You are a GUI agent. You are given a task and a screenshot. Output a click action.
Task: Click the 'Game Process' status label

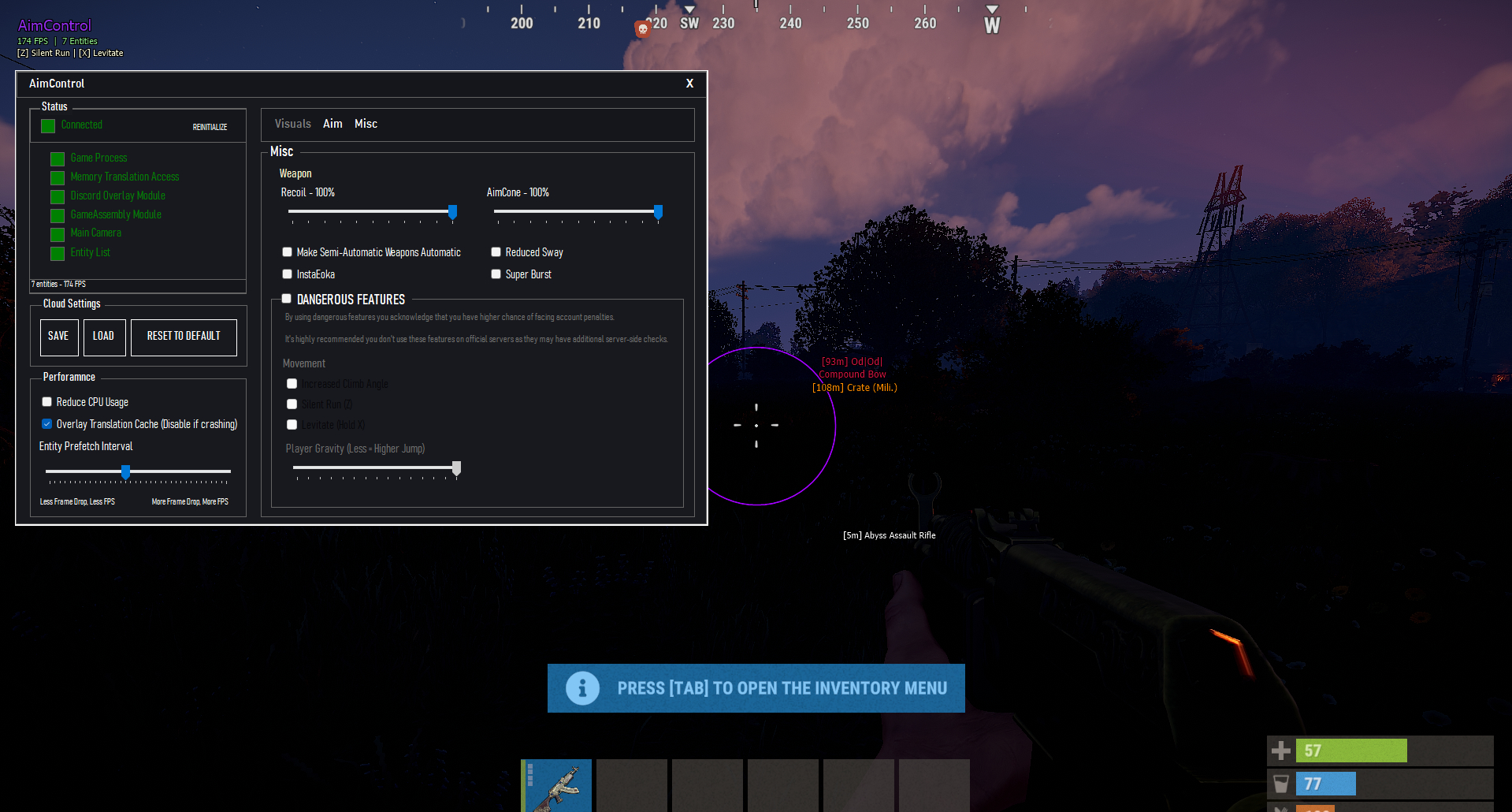[x=98, y=158]
